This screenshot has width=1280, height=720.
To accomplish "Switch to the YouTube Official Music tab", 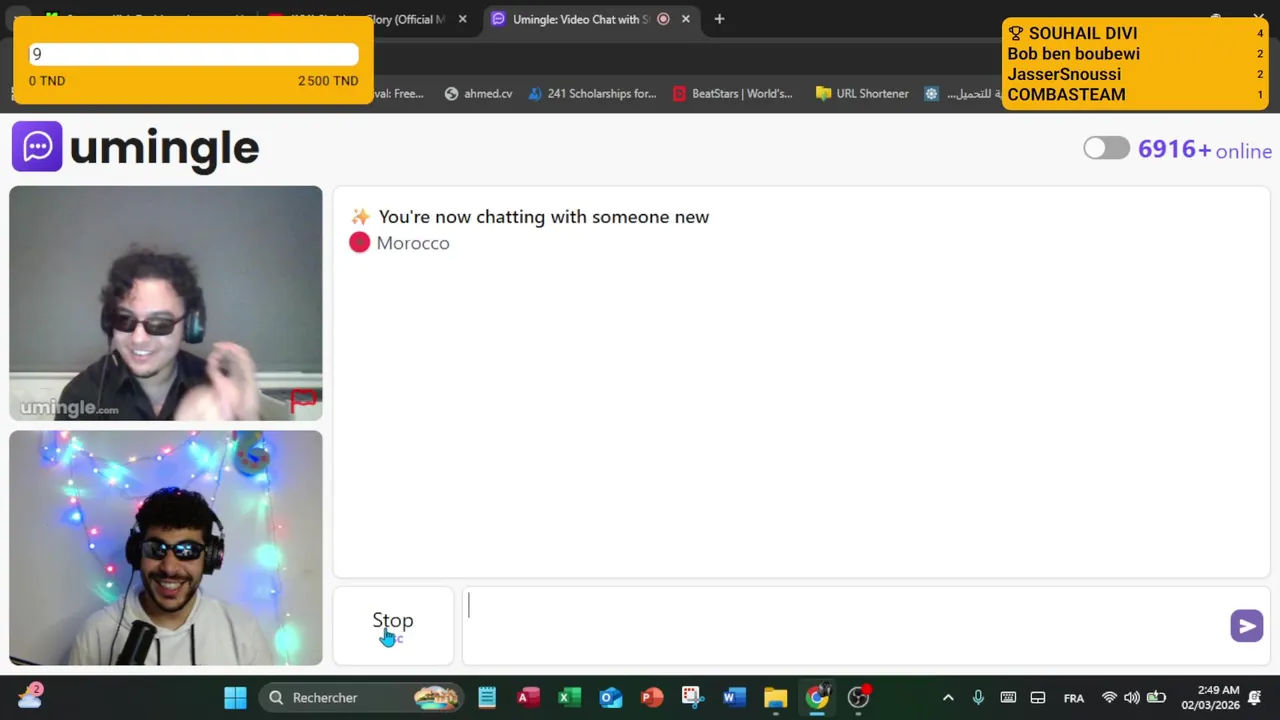I will tap(365, 19).
